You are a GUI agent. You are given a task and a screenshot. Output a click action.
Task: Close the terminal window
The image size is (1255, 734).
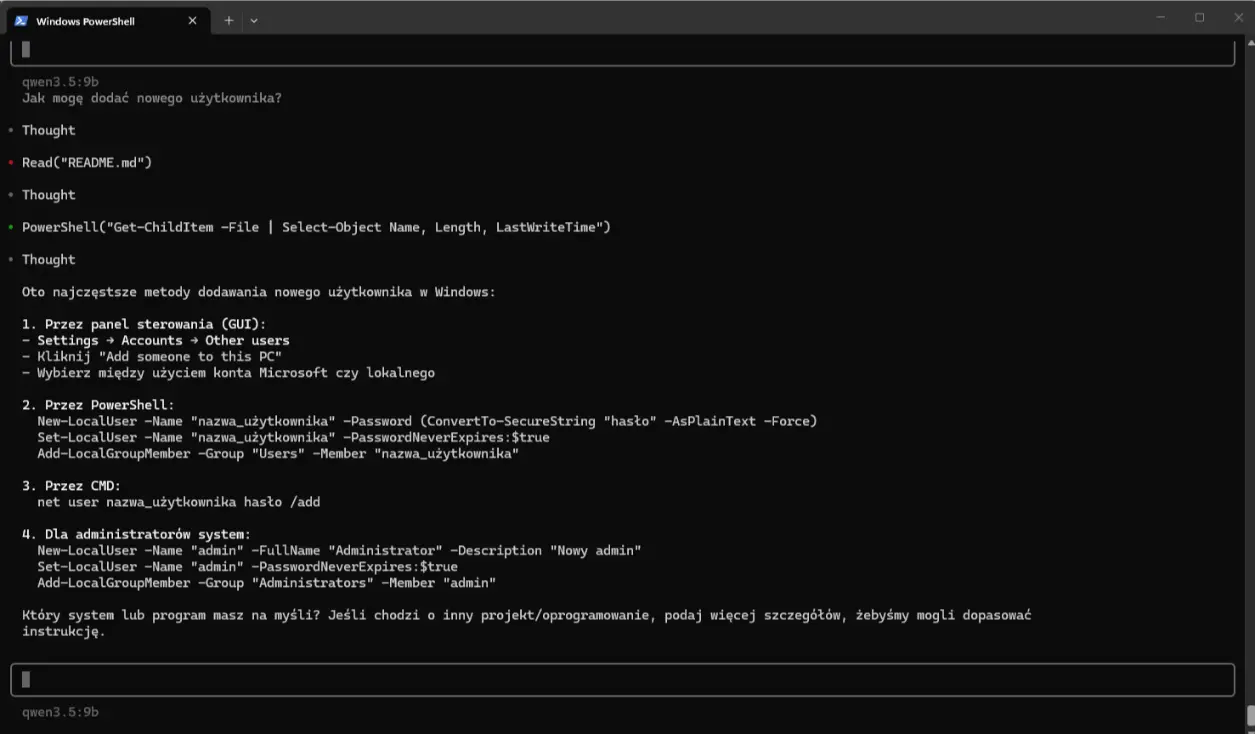(x=1238, y=17)
